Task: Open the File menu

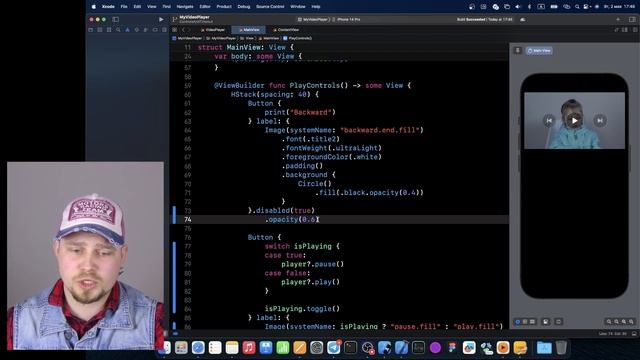Action: pos(124,7)
